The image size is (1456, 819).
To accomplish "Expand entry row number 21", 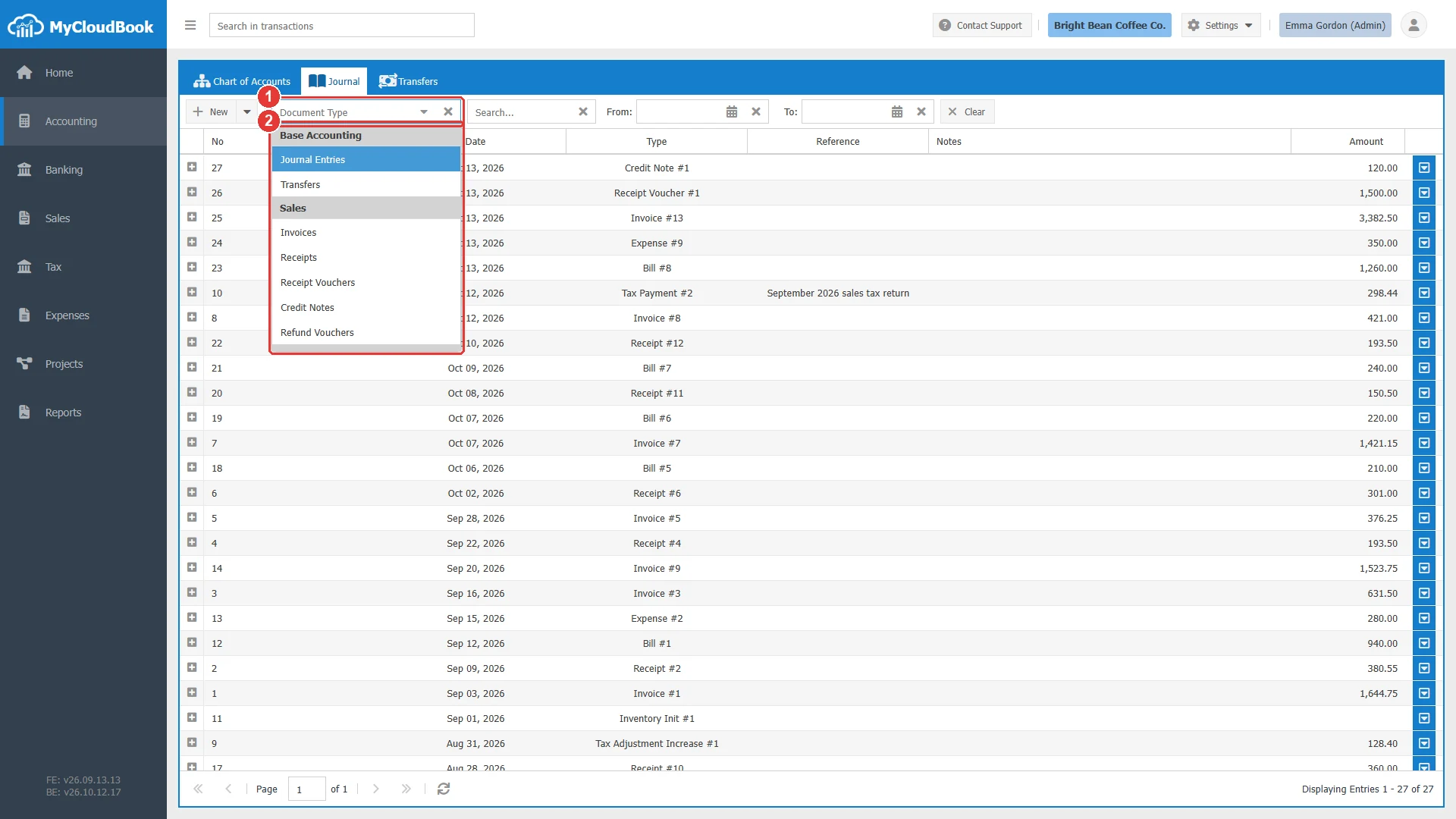I will (192, 367).
